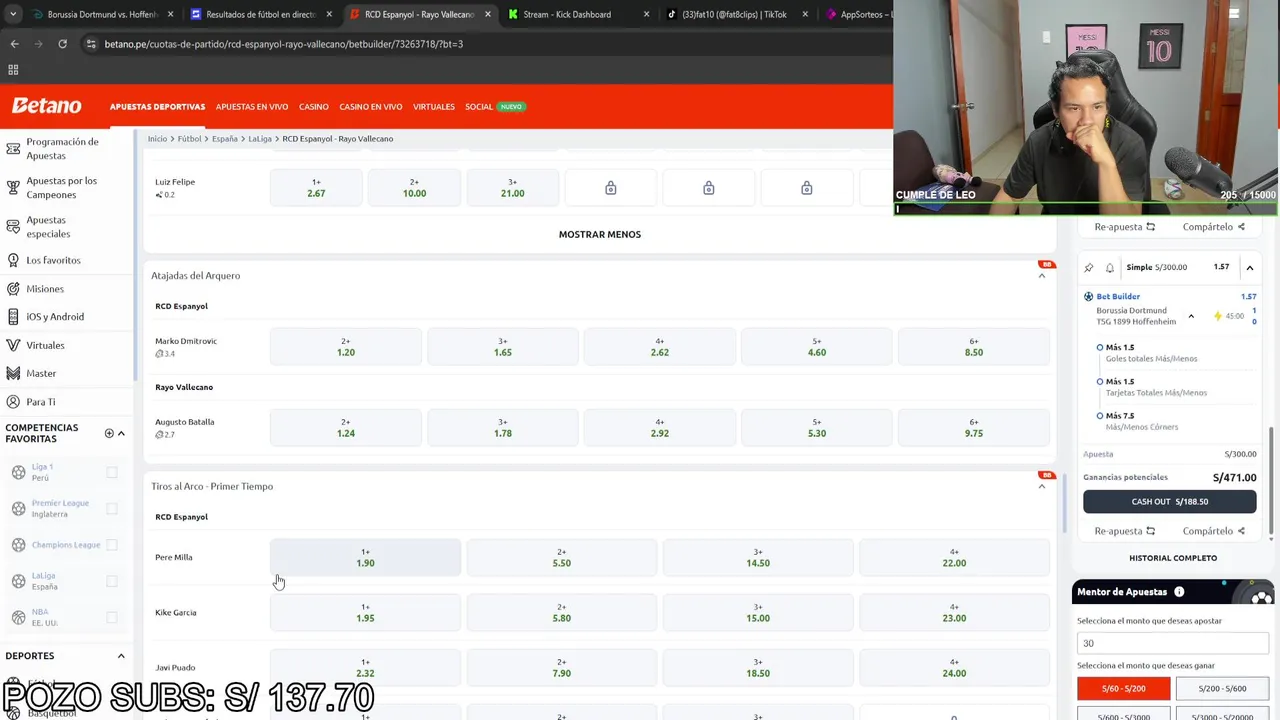Select Pere Milla 1+ odds 1.90
Screen dimensions: 1280x720
pos(366,558)
